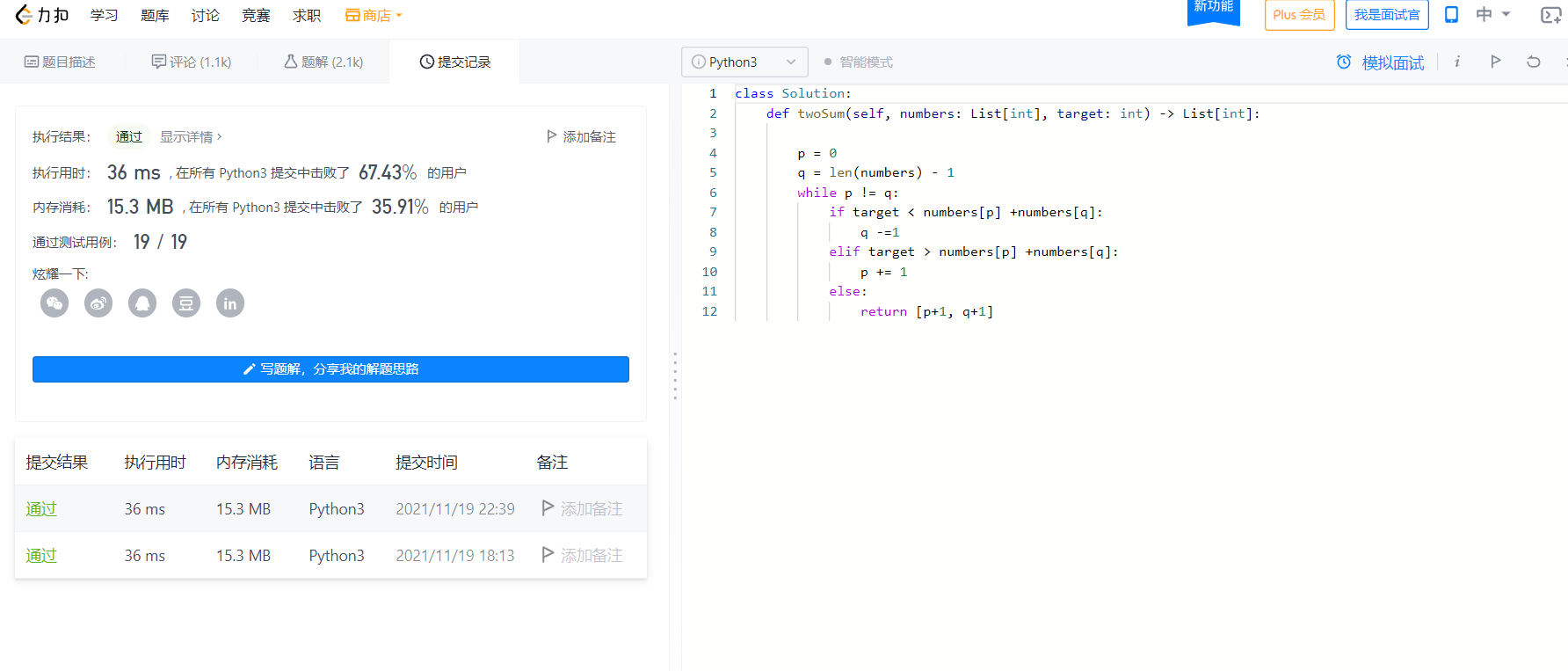The height and width of the screenshot is (671, 1568).
Task: Switch to the 评论 (1.1k) tab
Action: pos(192,62)
